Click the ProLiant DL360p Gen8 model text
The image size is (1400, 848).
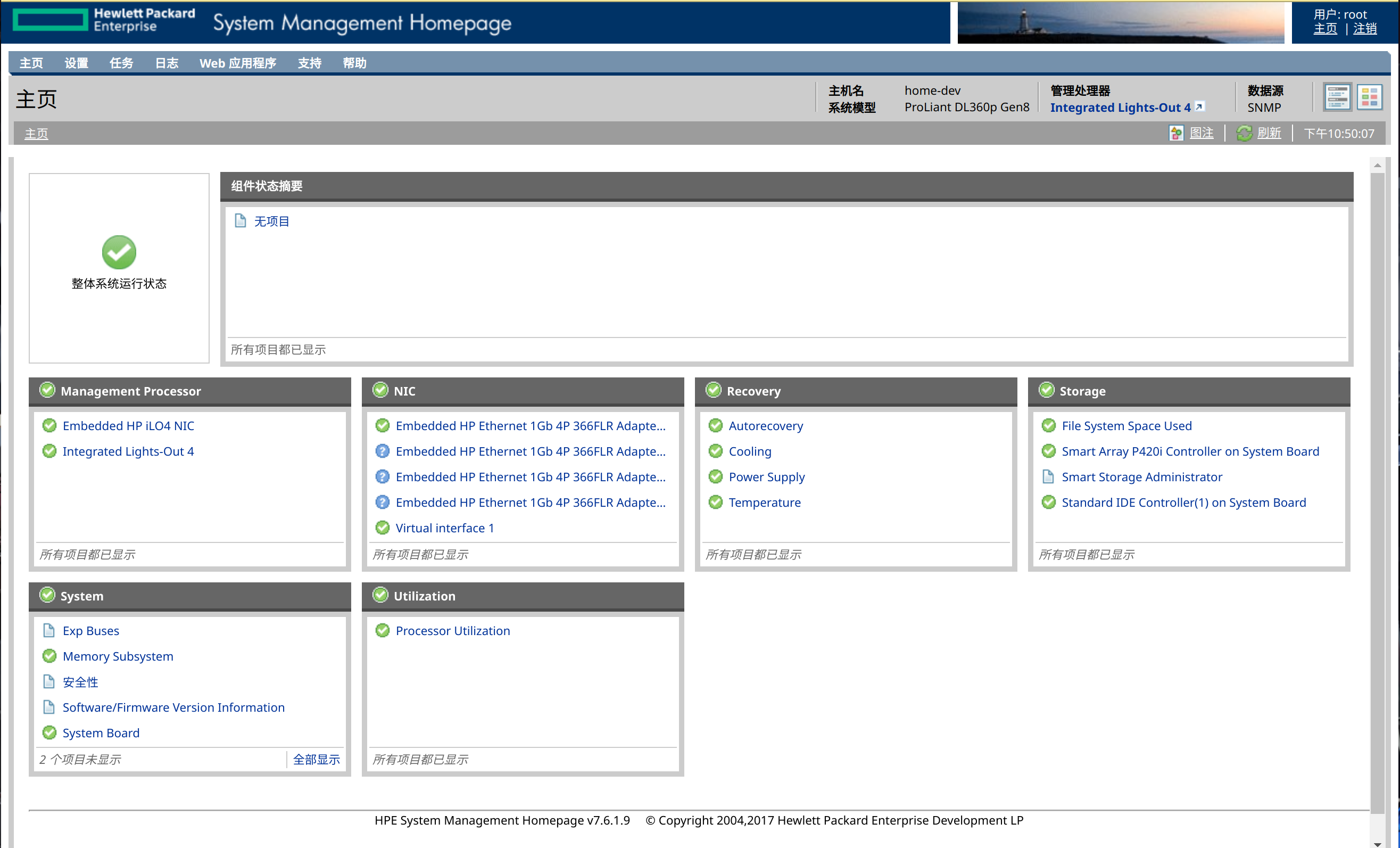click(x=966, y=108)
